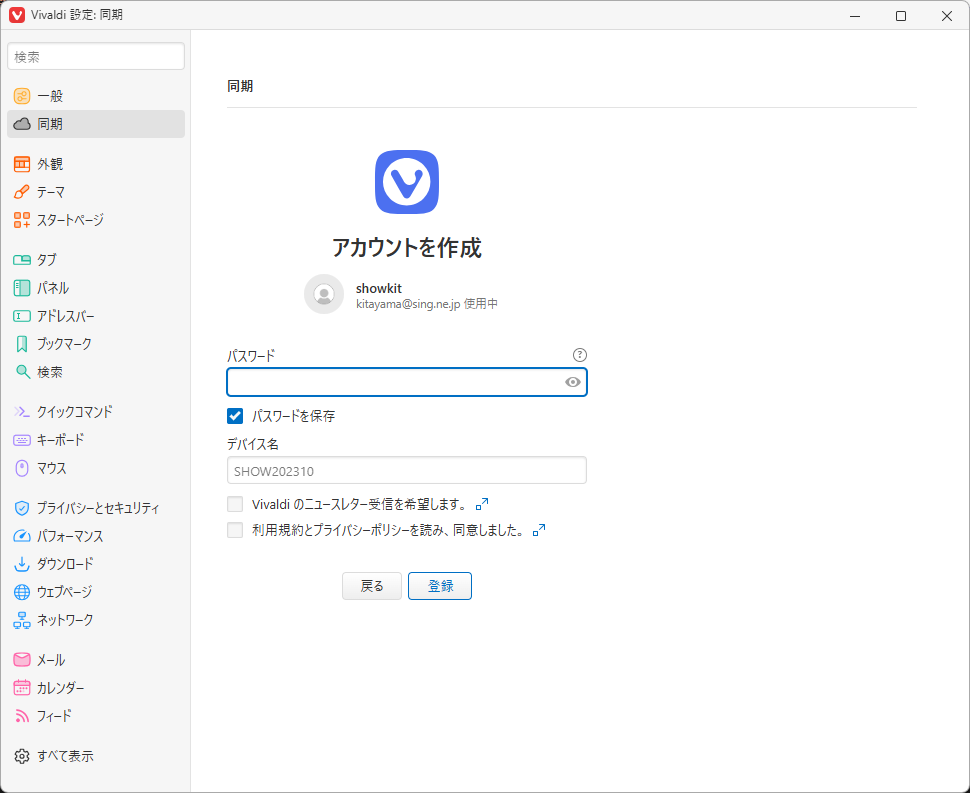Open the パネル settings icon
Screen dimensions: 970x793
pyautogui.click(x=22, y=288)
